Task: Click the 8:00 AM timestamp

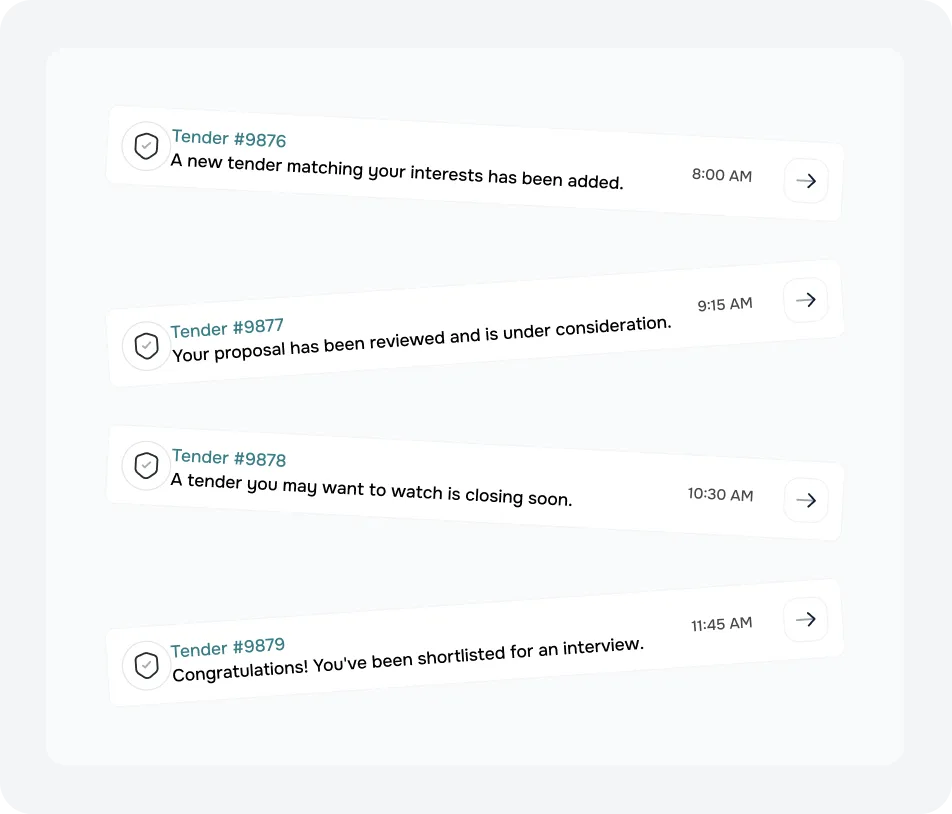Action: 721,175
